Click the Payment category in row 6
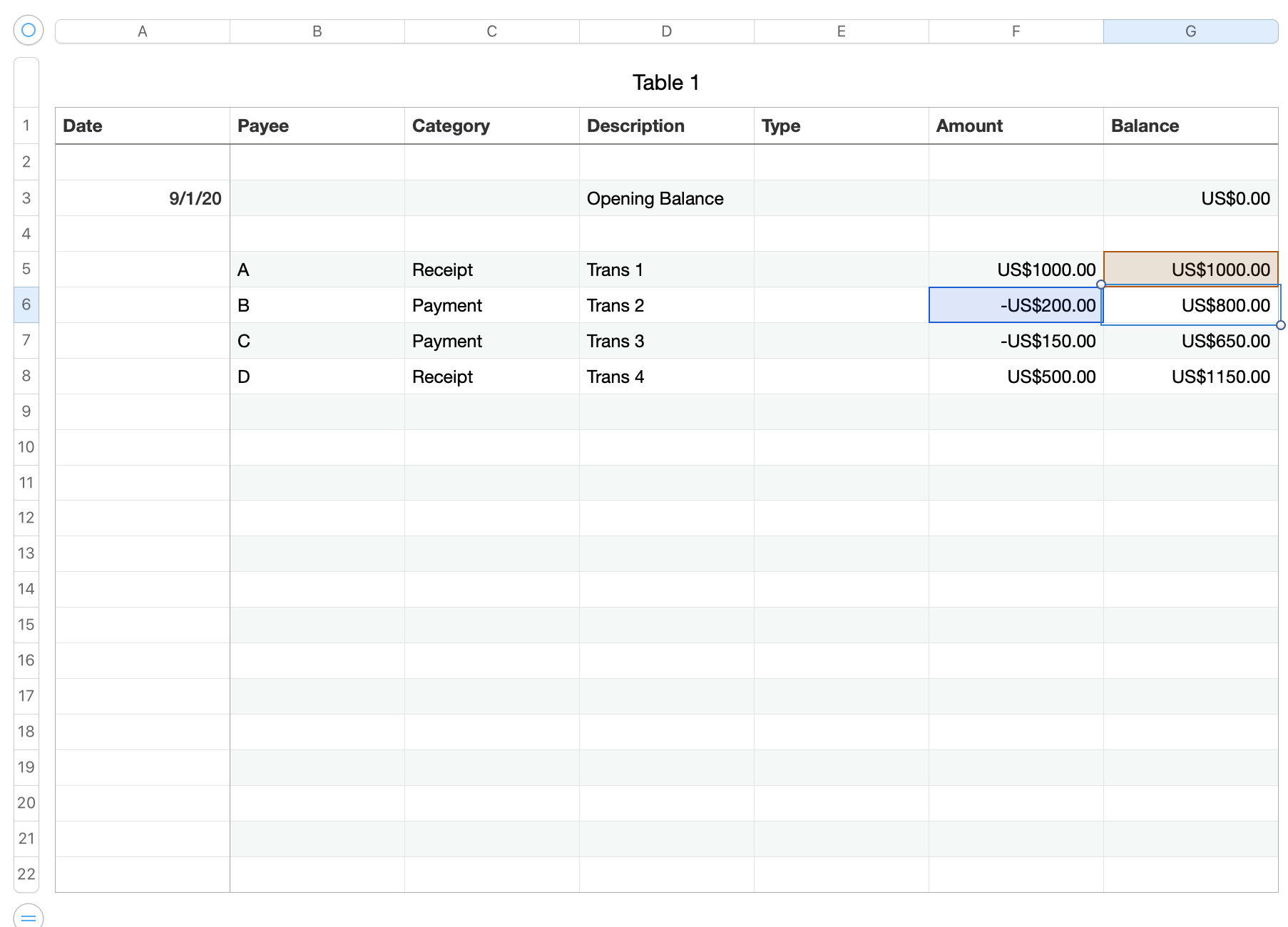The image size is (1288, 927). [x=492, y=305]
